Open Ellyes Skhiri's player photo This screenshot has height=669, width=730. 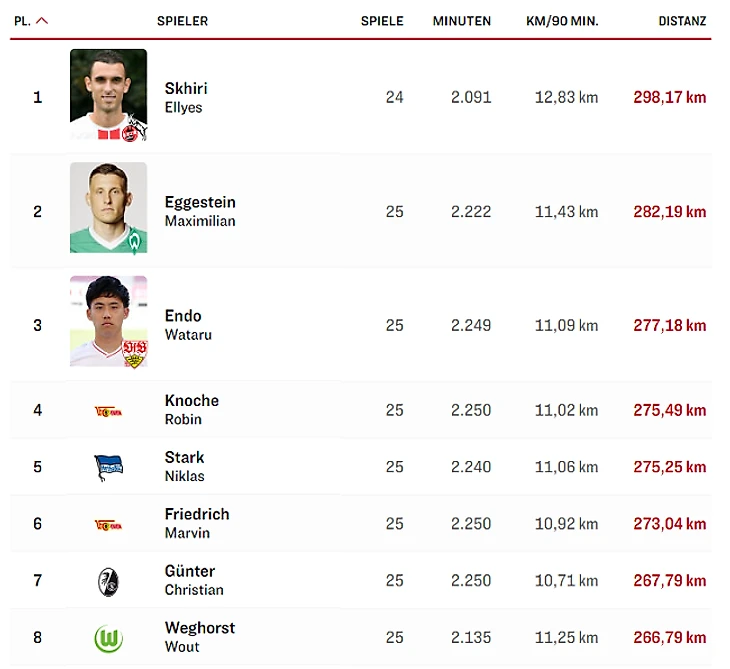[x=108, y=96]
